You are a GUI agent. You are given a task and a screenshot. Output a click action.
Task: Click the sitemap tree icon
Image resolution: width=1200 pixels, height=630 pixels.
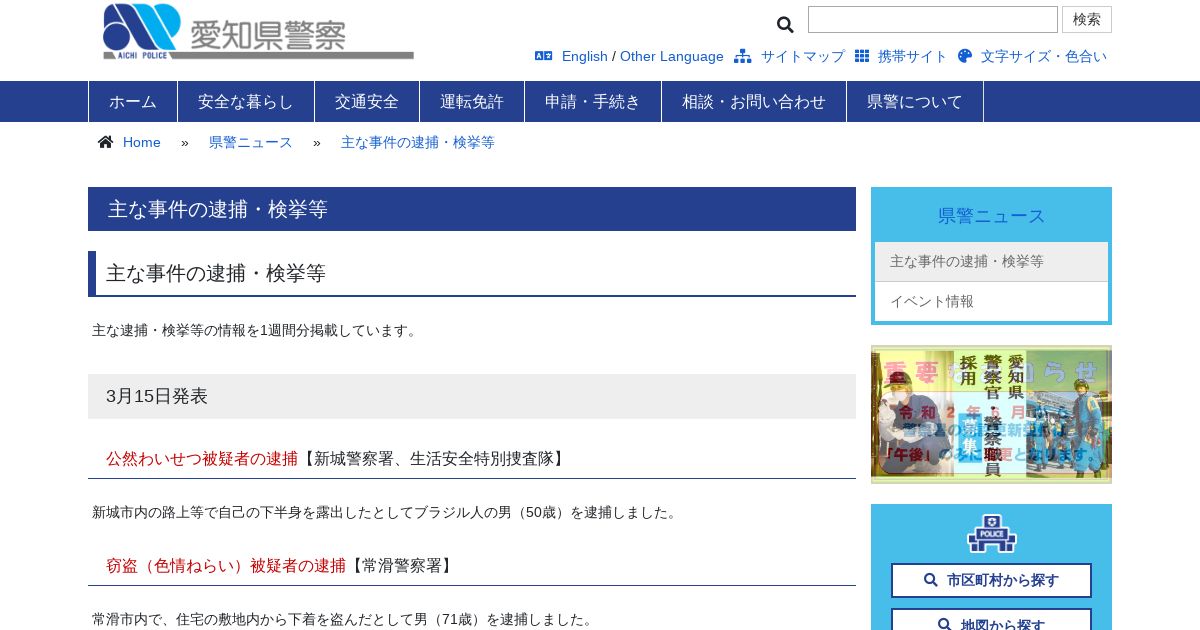742,56
